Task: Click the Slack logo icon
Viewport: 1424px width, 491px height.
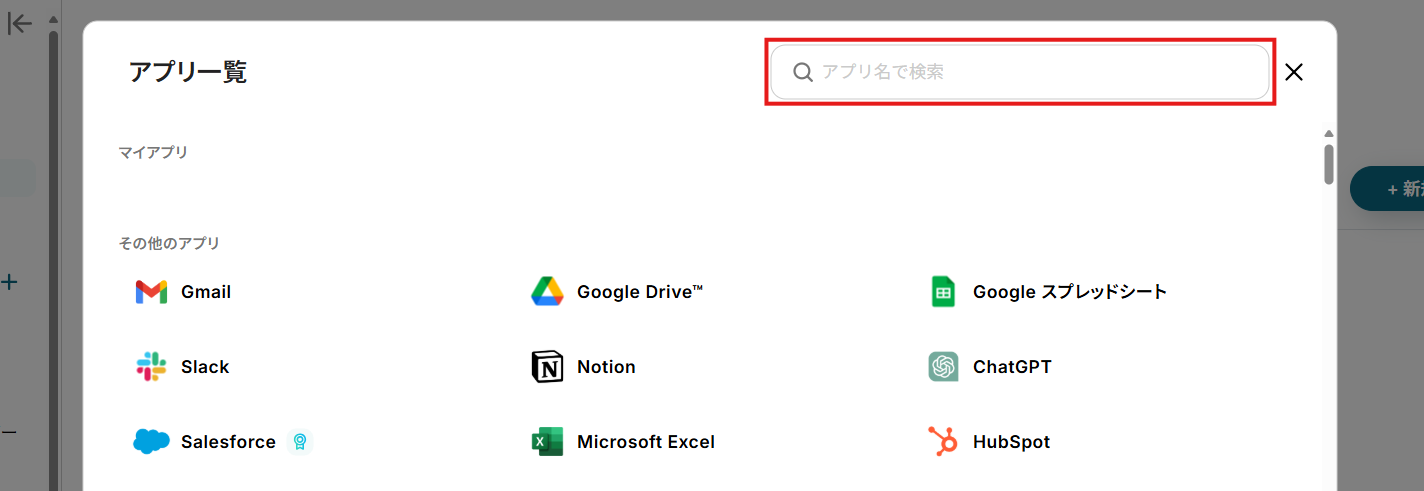Action: pos(151,367)
